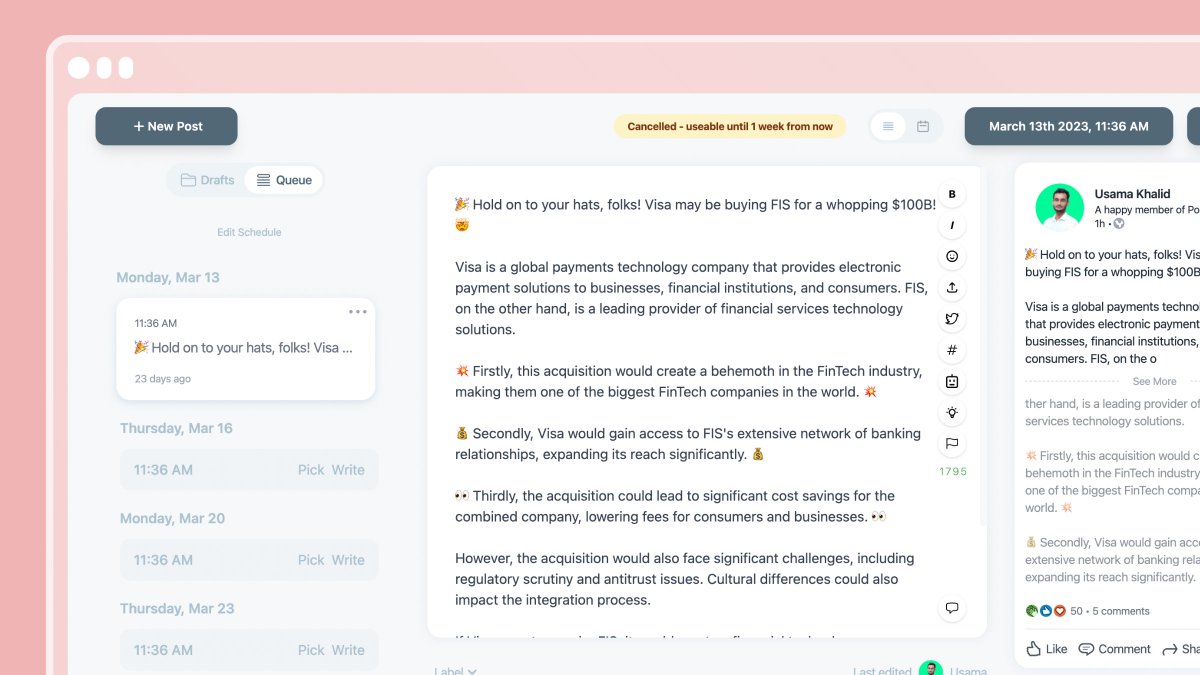Click the Twitter bird icon
This screenshot has height=675, width=1200.
[952, 319]
